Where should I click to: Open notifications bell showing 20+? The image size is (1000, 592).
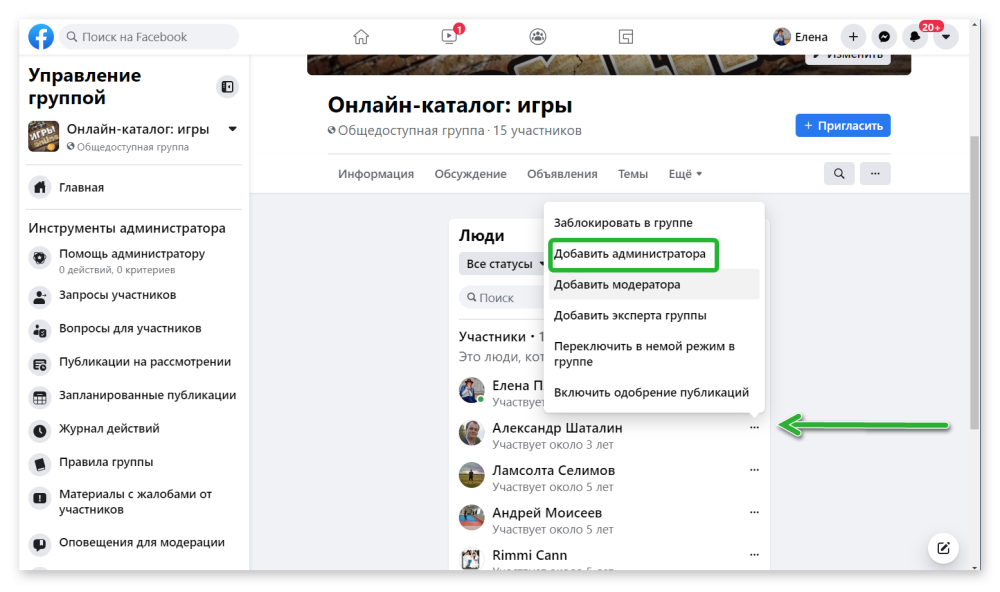(x=915, y=36)
